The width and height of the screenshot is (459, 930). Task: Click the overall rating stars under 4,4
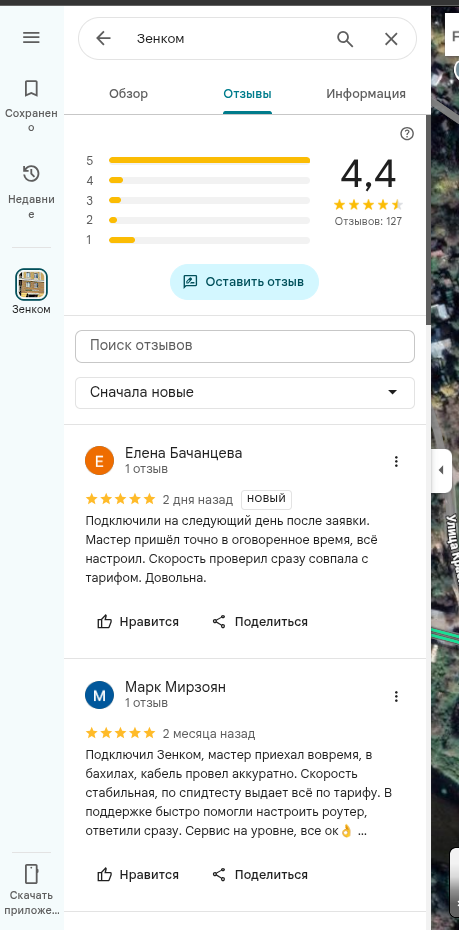tap(368, 205)
